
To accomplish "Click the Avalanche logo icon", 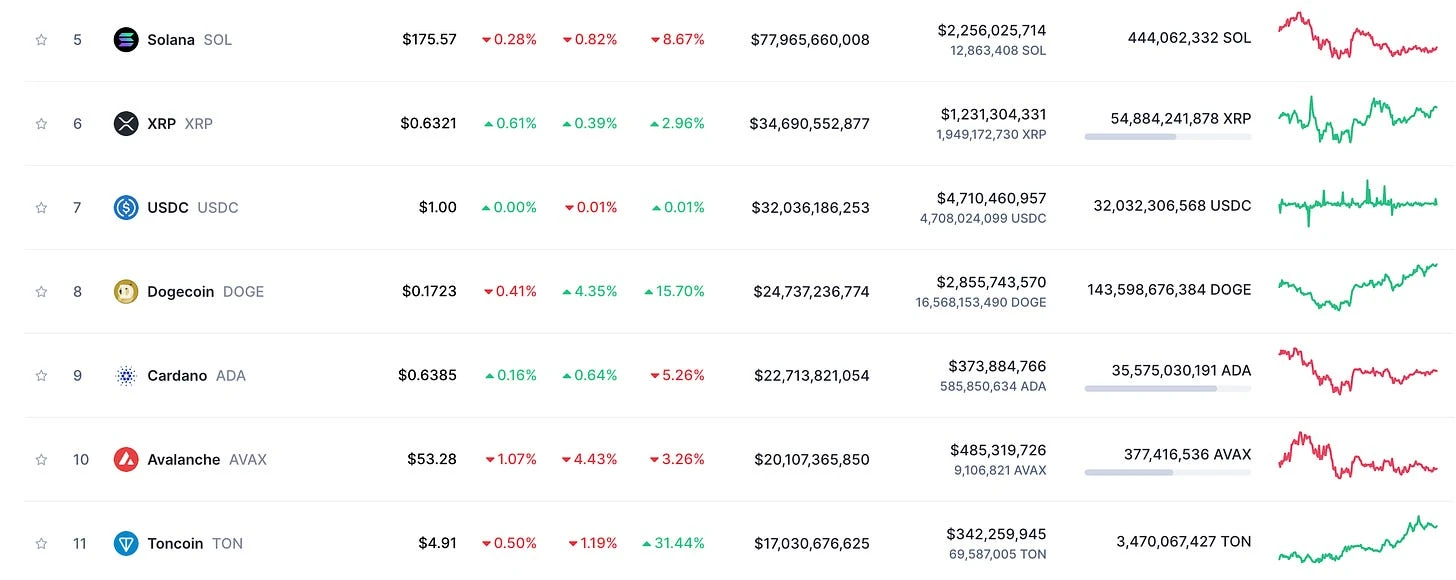I will point(126,460).
